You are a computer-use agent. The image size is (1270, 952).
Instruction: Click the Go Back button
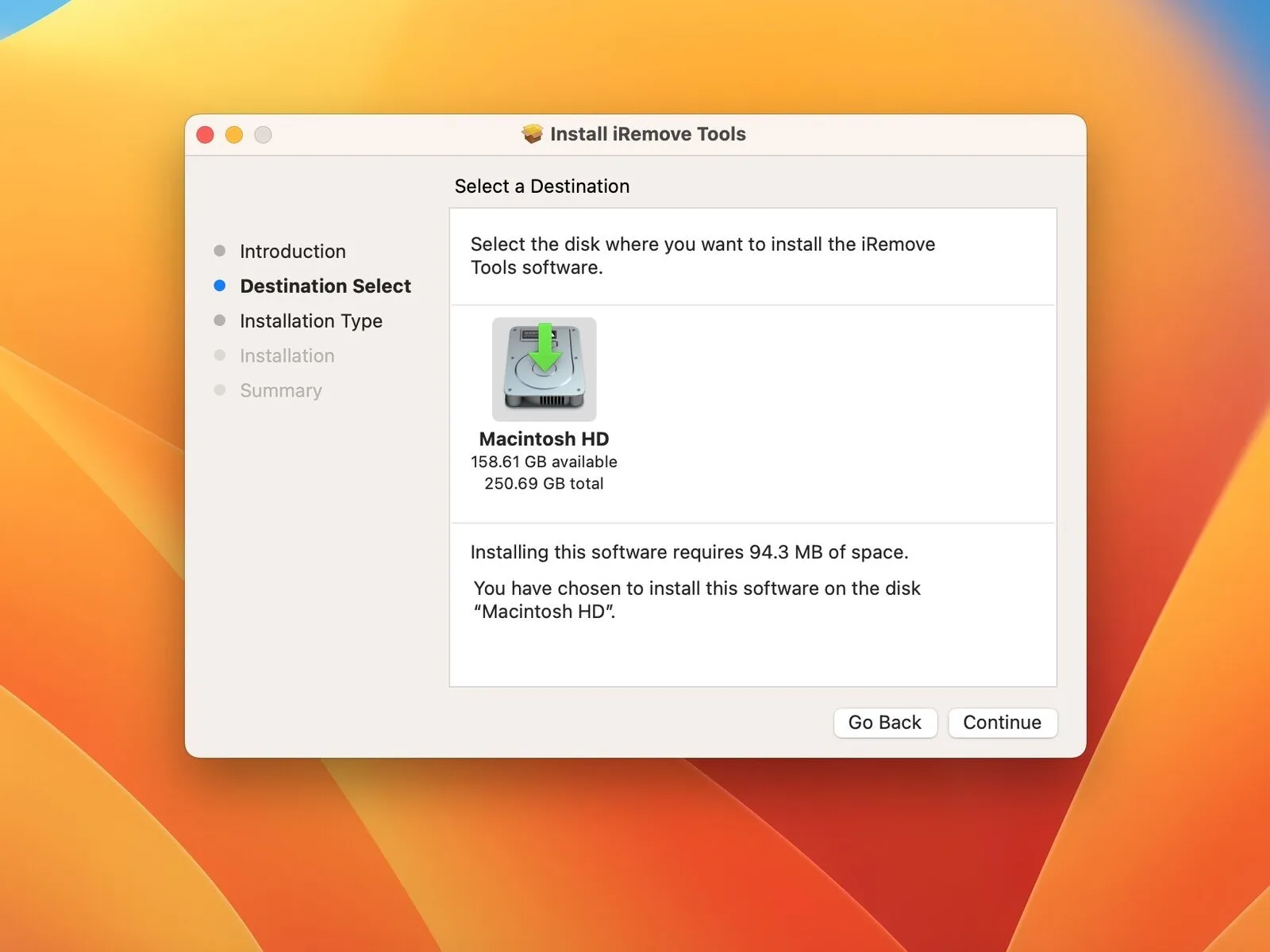point(885,723)
